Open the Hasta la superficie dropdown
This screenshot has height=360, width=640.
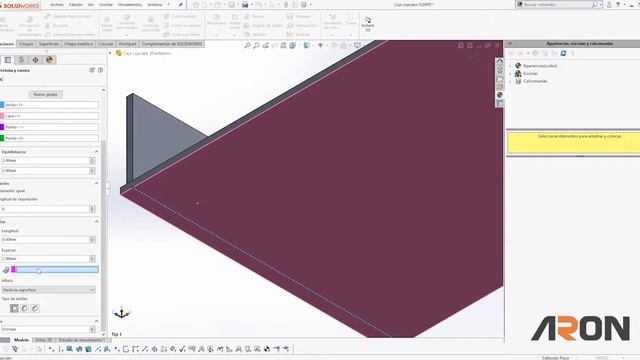click(x=49, y=290)
